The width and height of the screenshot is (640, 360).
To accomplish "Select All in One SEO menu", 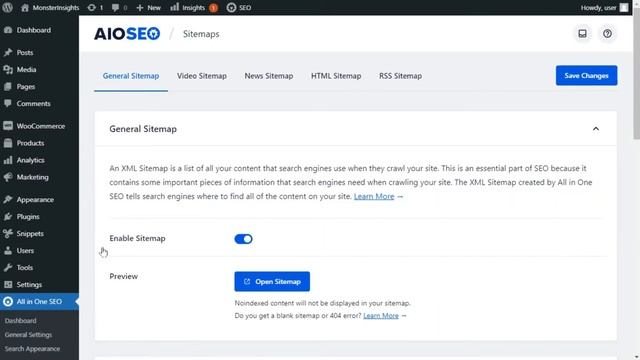I will (39, 302).
